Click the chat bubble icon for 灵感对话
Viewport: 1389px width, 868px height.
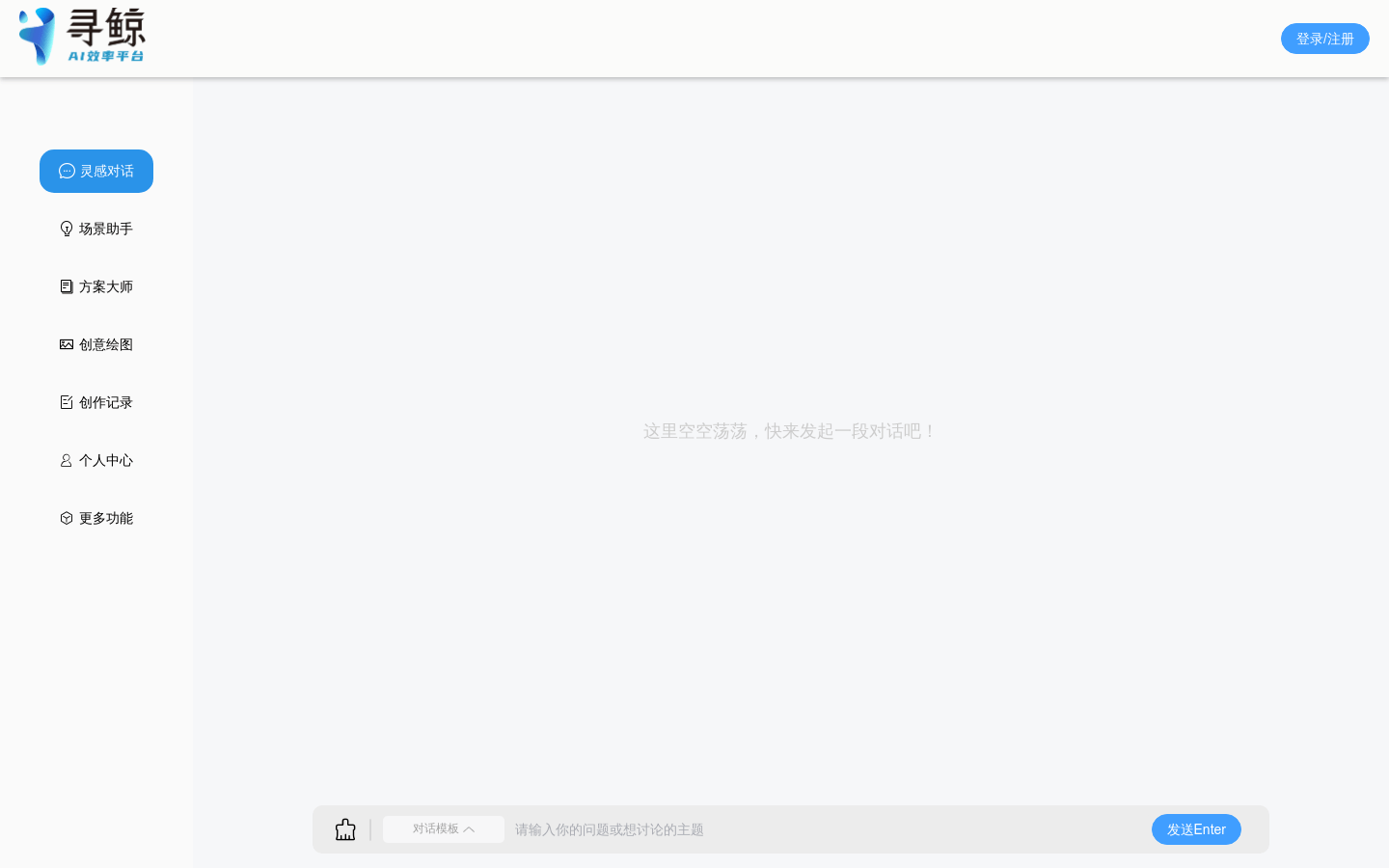tap(67, 171)
